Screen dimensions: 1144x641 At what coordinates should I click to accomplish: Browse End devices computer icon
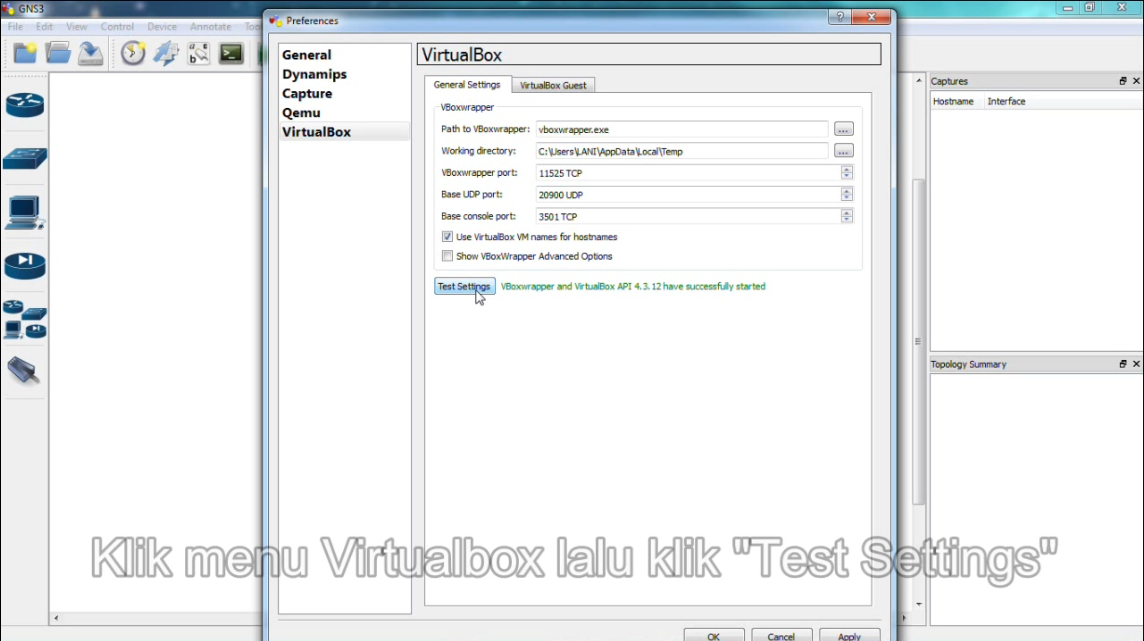tap(25, 212)
